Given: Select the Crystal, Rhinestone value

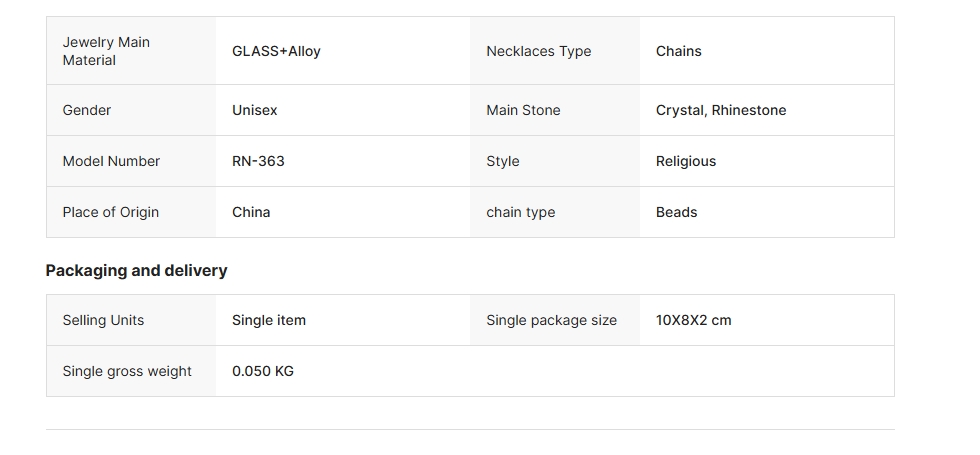Looking at the screenshot, I should (720, 110).
